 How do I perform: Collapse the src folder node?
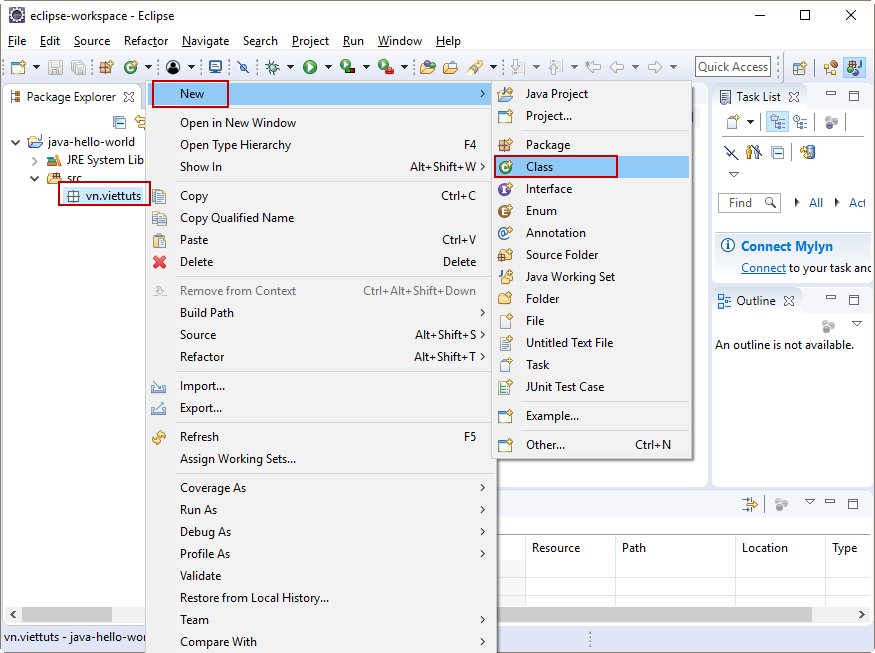(x=35, y=179)
